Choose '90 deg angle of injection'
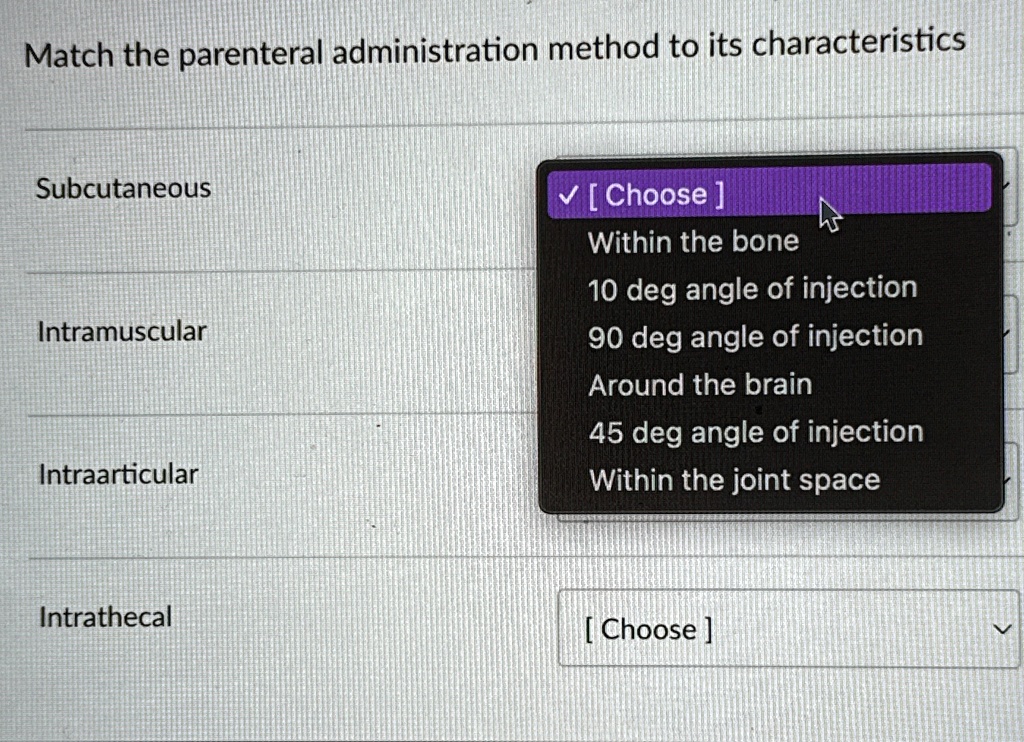The width and height of the screenshot is (1024, 742). tap(755, 337)
